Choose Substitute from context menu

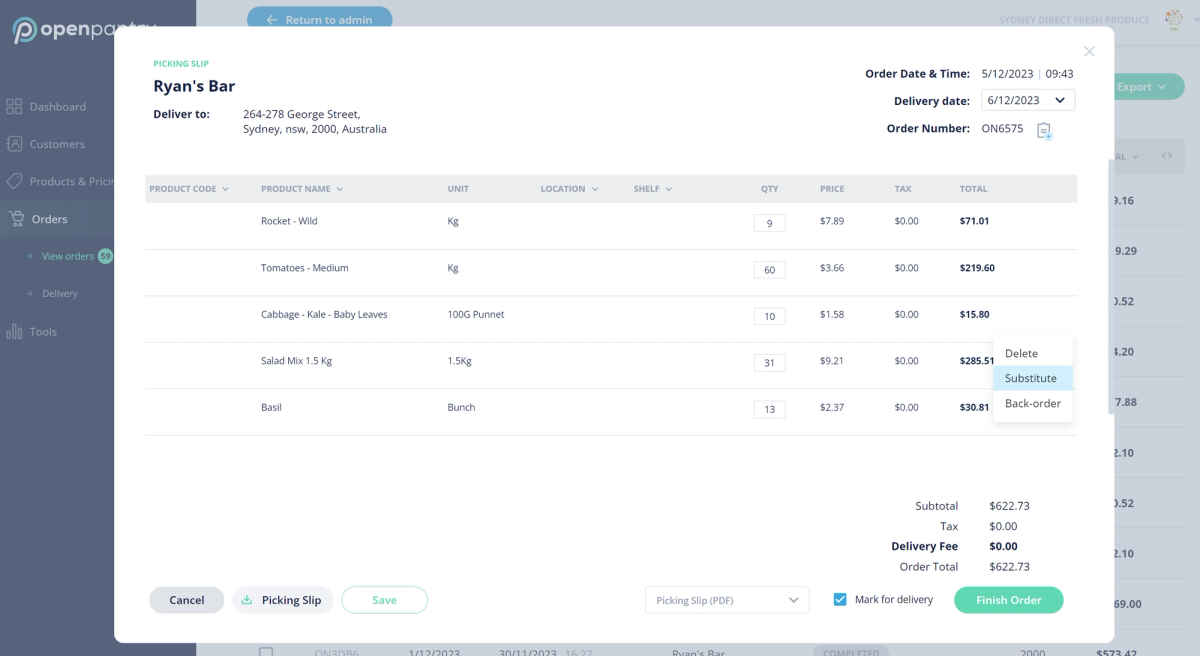pyautogui.click(x=1033, y=378)
